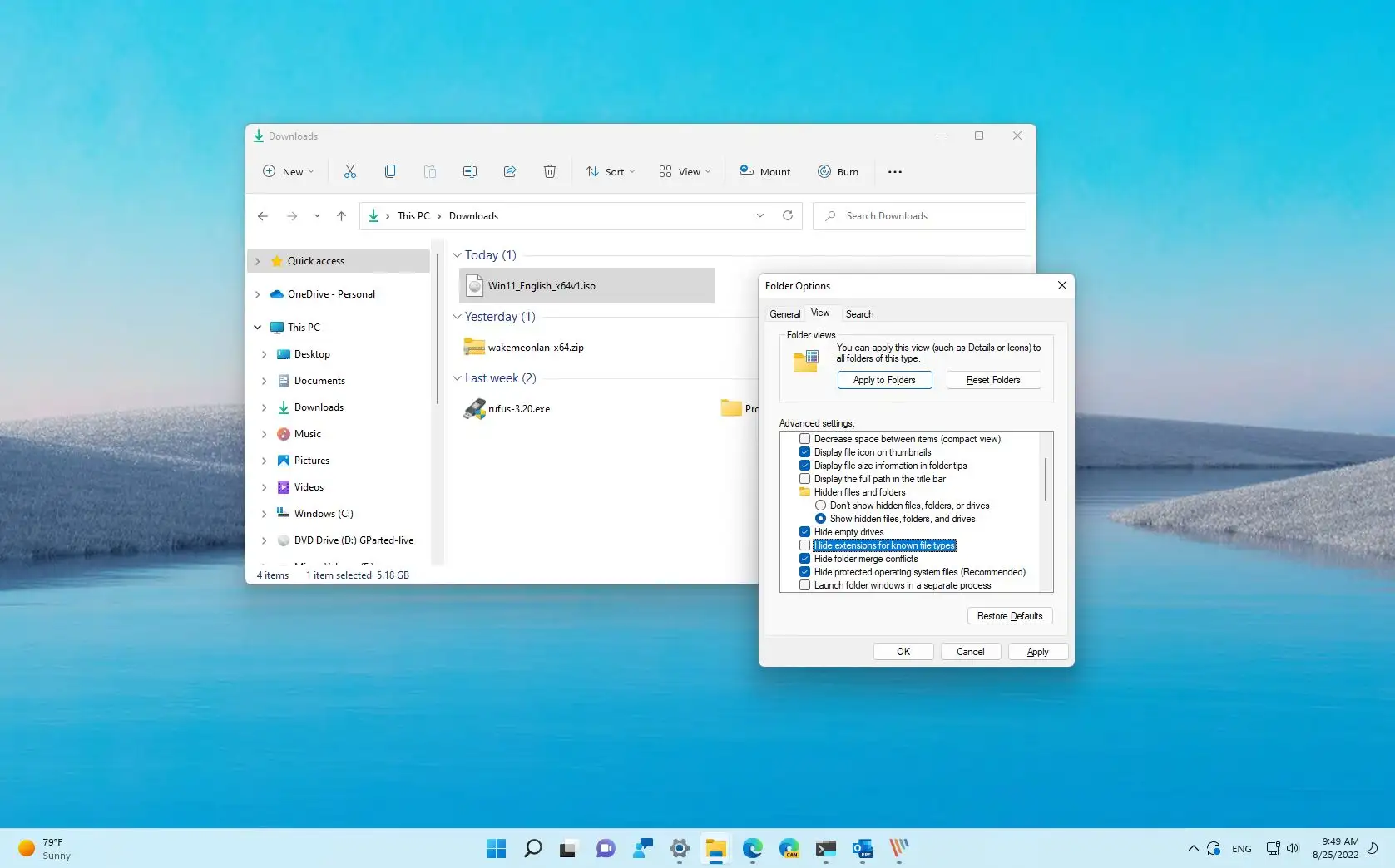Click the Apply to Folders button

pos(884,379)
